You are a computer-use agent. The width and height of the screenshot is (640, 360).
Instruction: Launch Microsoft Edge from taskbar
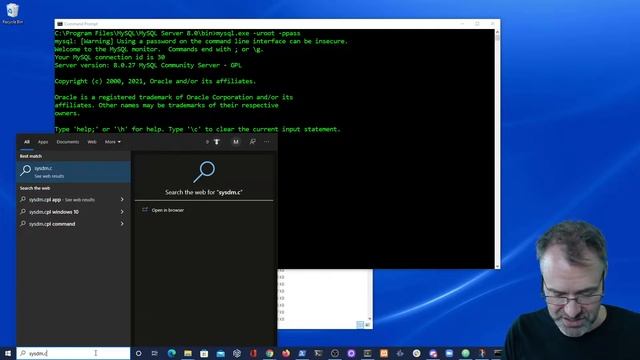click(x=171, y=353)
